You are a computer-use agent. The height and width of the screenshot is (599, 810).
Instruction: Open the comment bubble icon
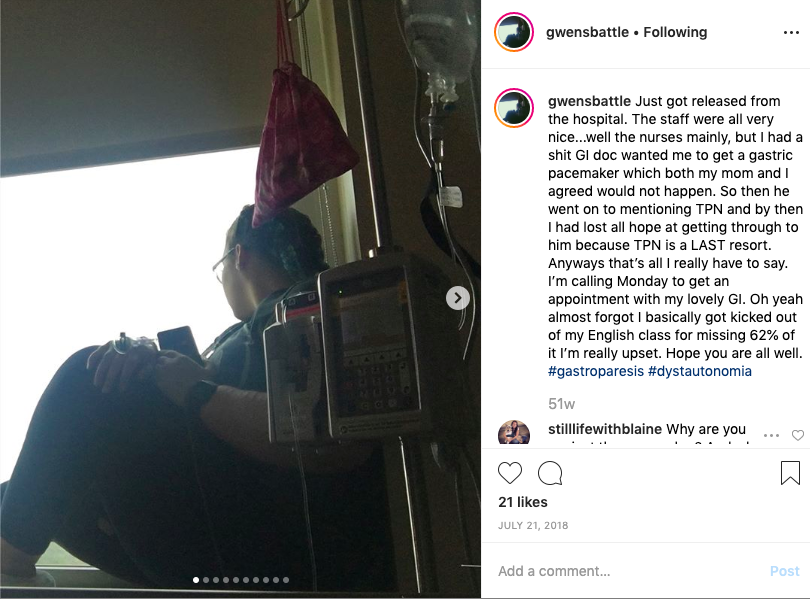coord(550,472)
